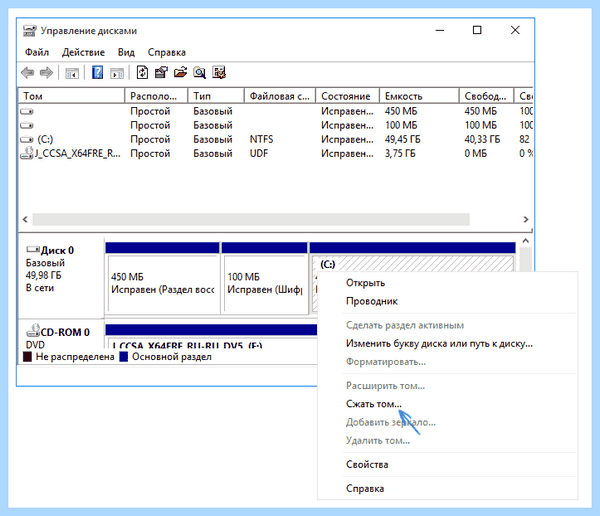Image resolution: width=600 pixels, height=516 pixels.
Task: Toggle the action pane toolbar icon
Action: coord(117,73)
